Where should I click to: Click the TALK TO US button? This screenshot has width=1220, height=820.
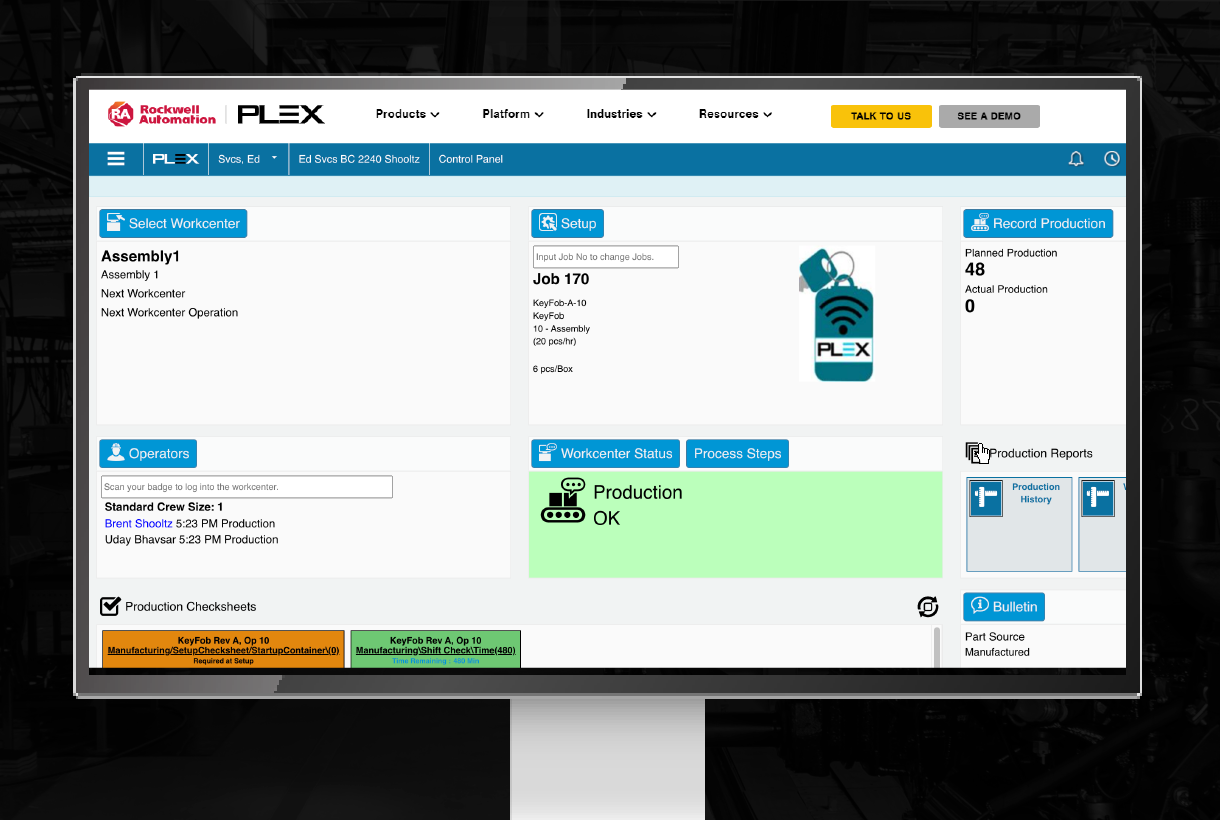click(x=881, y=116)
